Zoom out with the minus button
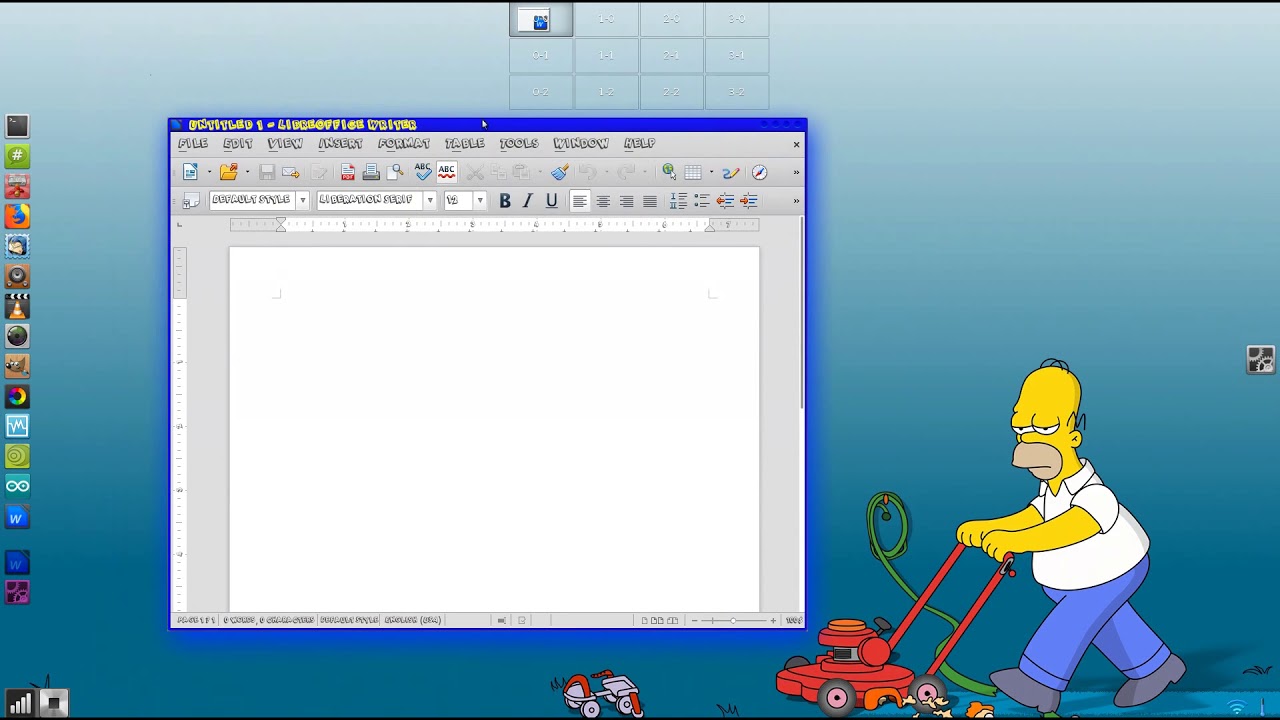This screenshot has width=1280, height=720. coord(695,621)
